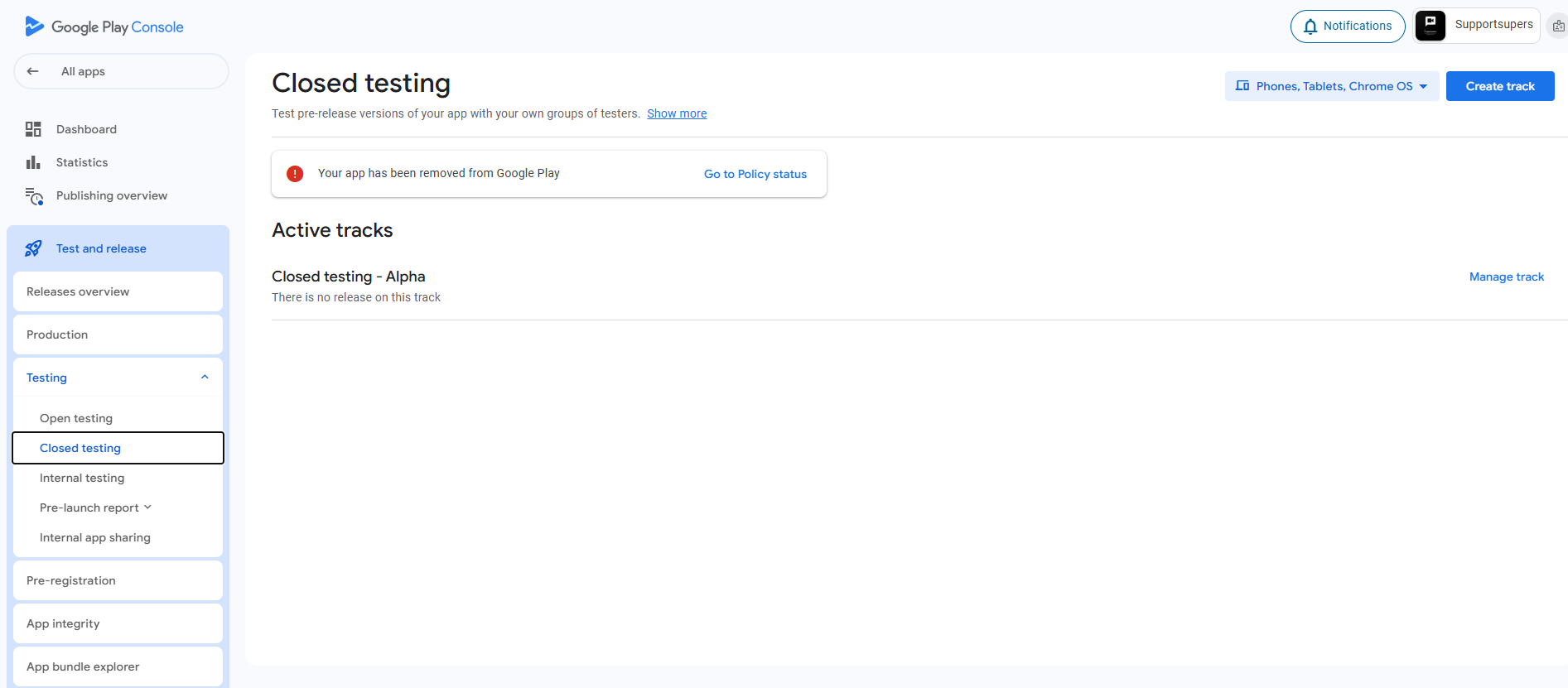This screenshot has width=1568, height=688.
Task: Open Releases overview in the sidebar
Action: tap(78, 291)
